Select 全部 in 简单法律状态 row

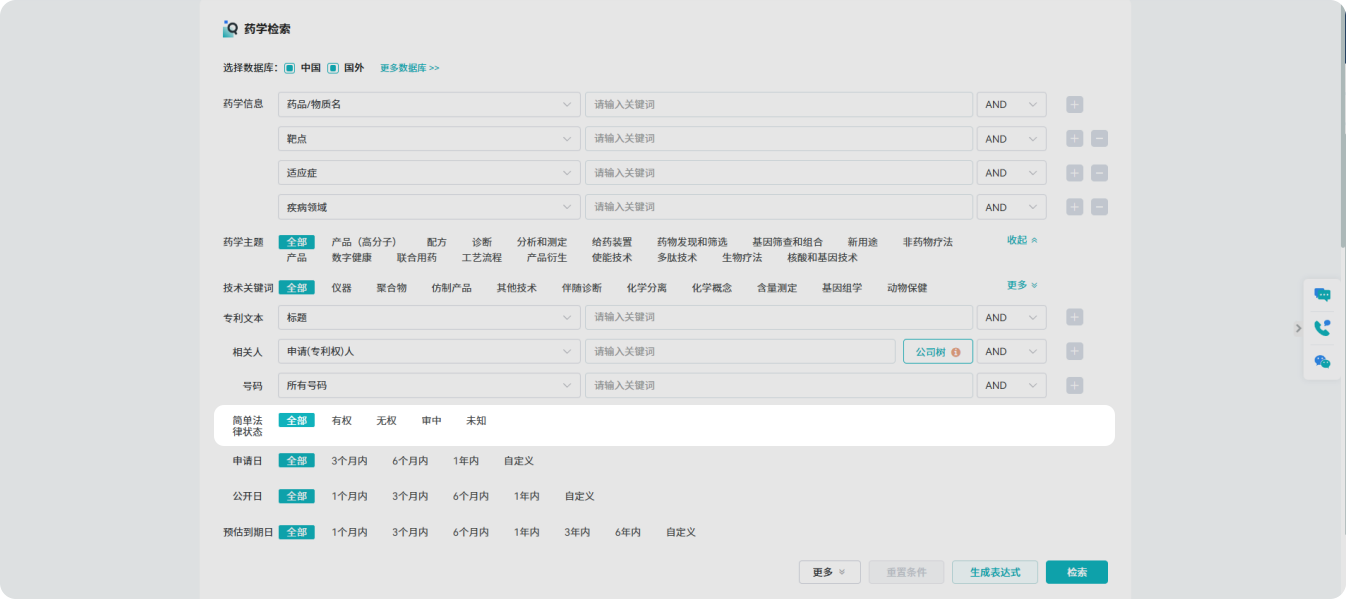(296, 420)
